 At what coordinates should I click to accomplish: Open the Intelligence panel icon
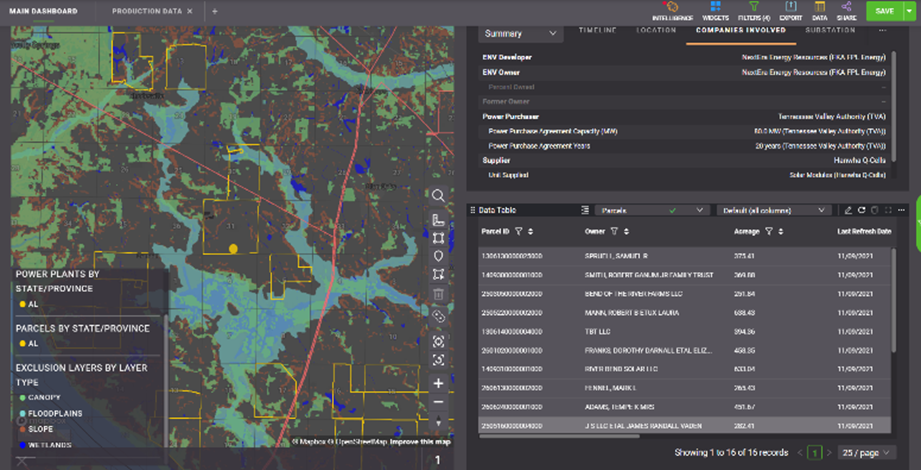tap(672, 7)
